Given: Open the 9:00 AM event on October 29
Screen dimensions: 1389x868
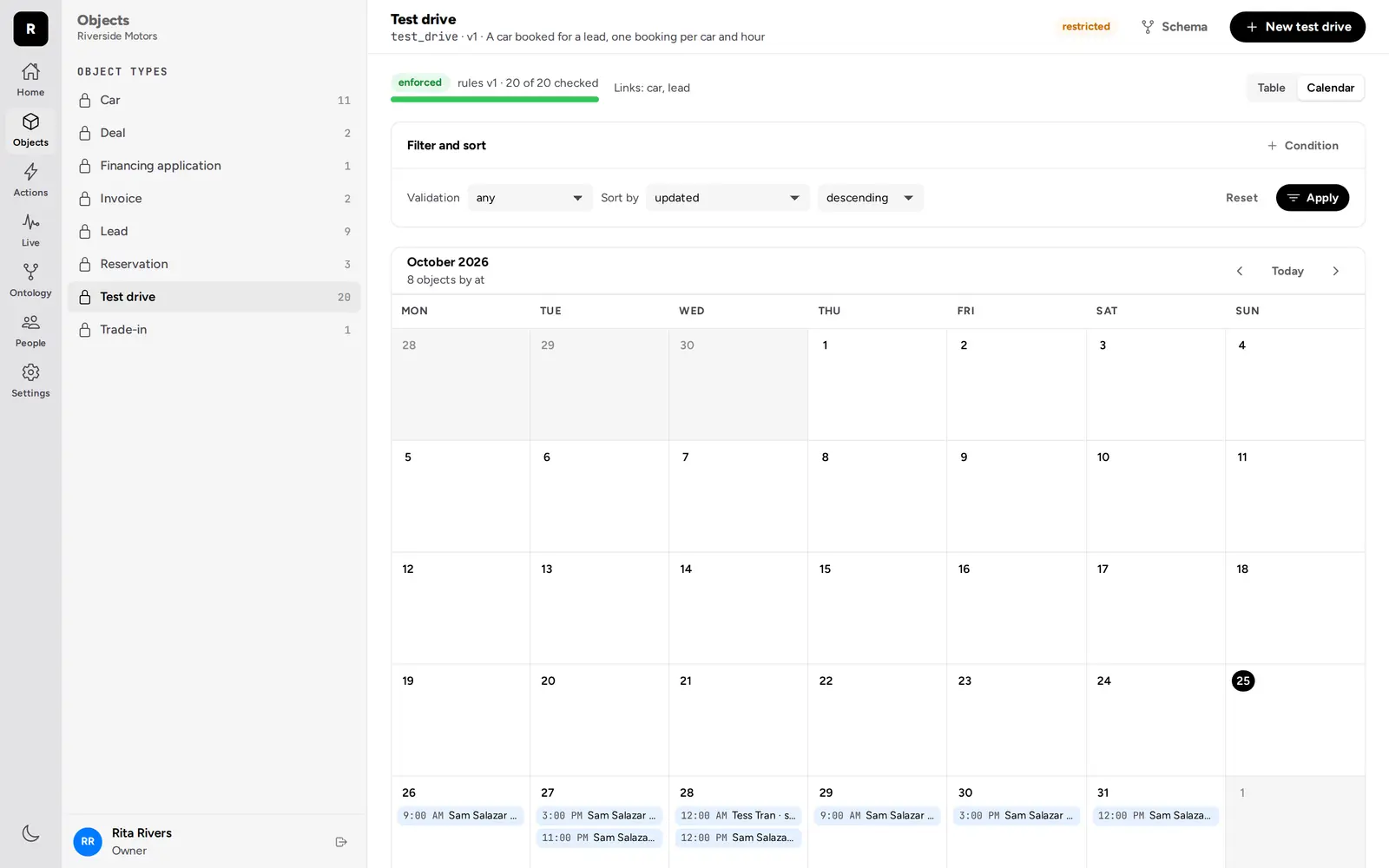Looking at the screenshot, I should pos(877,816).
